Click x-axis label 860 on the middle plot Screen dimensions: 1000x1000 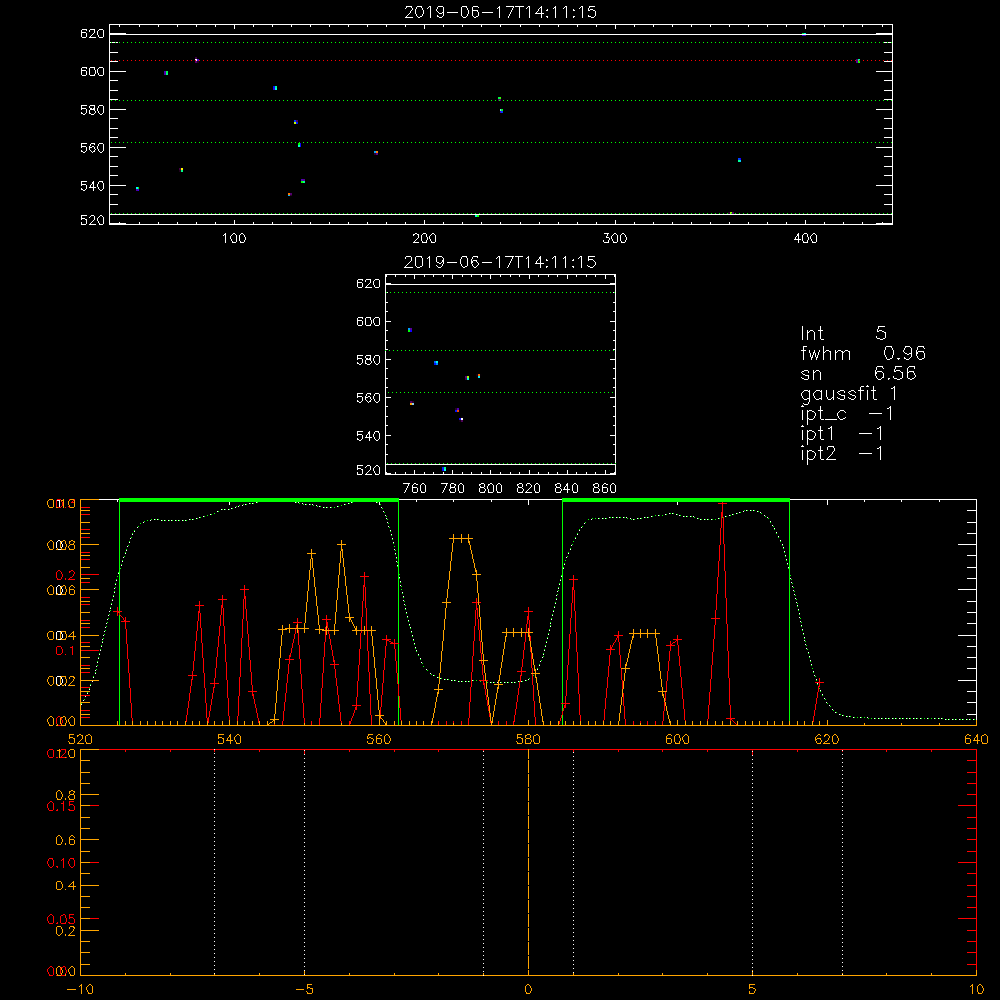605,489
